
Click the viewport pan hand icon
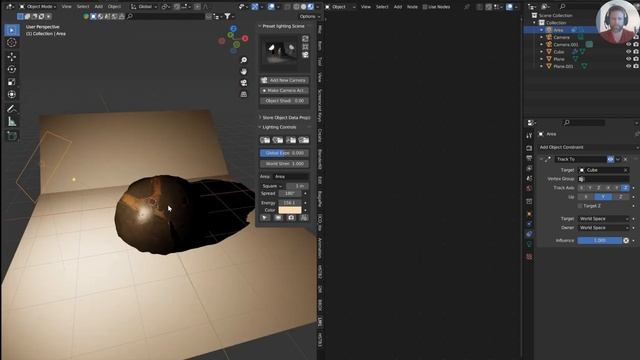tap(244, 71)
